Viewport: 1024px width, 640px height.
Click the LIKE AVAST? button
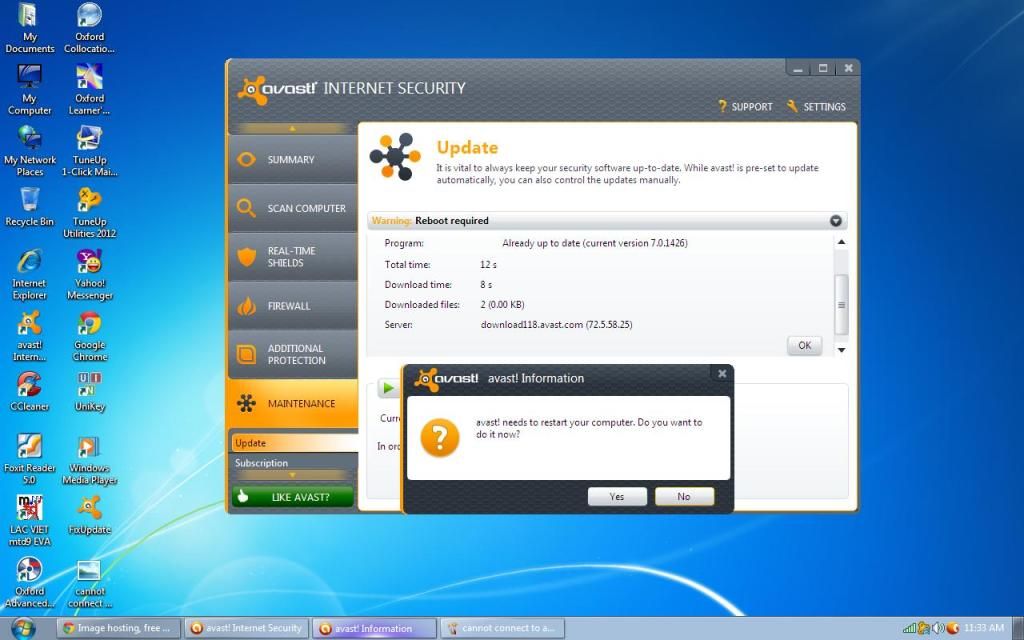pyautogui.click(x=293, y=497)
